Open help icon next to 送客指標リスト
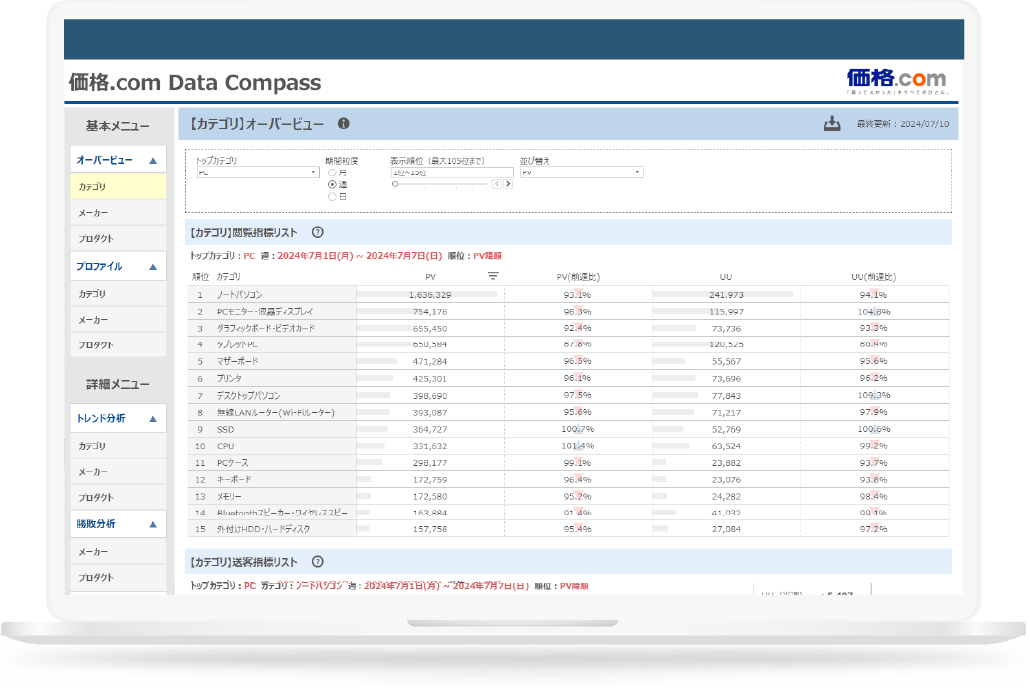The height and width of the screenshot is (688, 1030). coord(318,562)
